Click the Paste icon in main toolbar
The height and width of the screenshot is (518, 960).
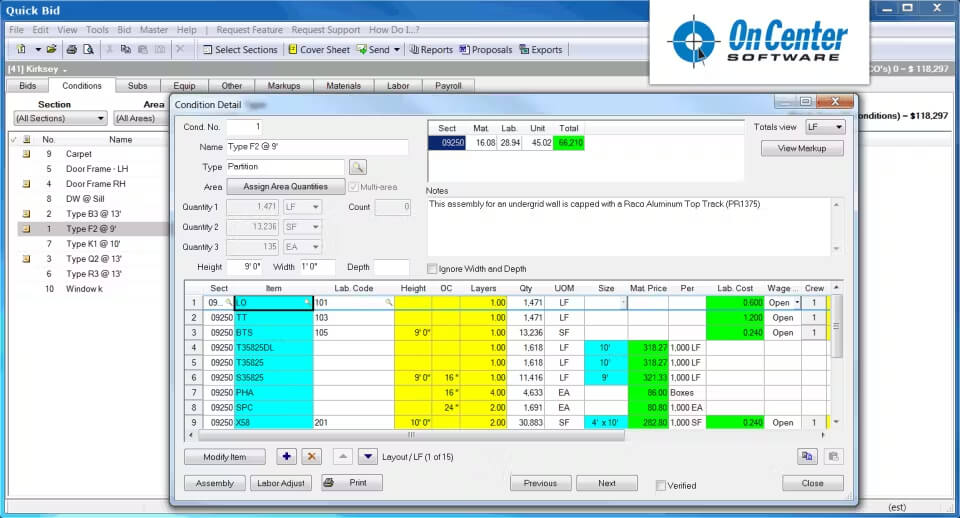143,49
